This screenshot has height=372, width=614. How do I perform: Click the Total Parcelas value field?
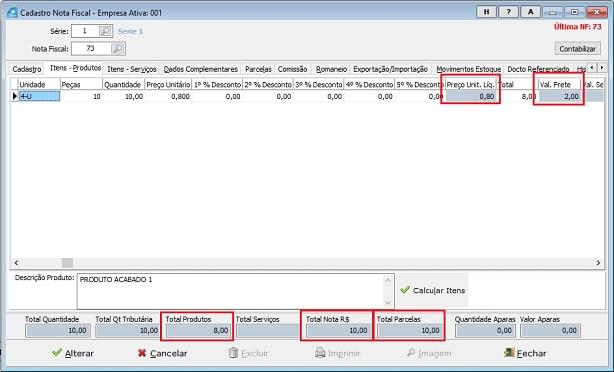pos(409,331)
